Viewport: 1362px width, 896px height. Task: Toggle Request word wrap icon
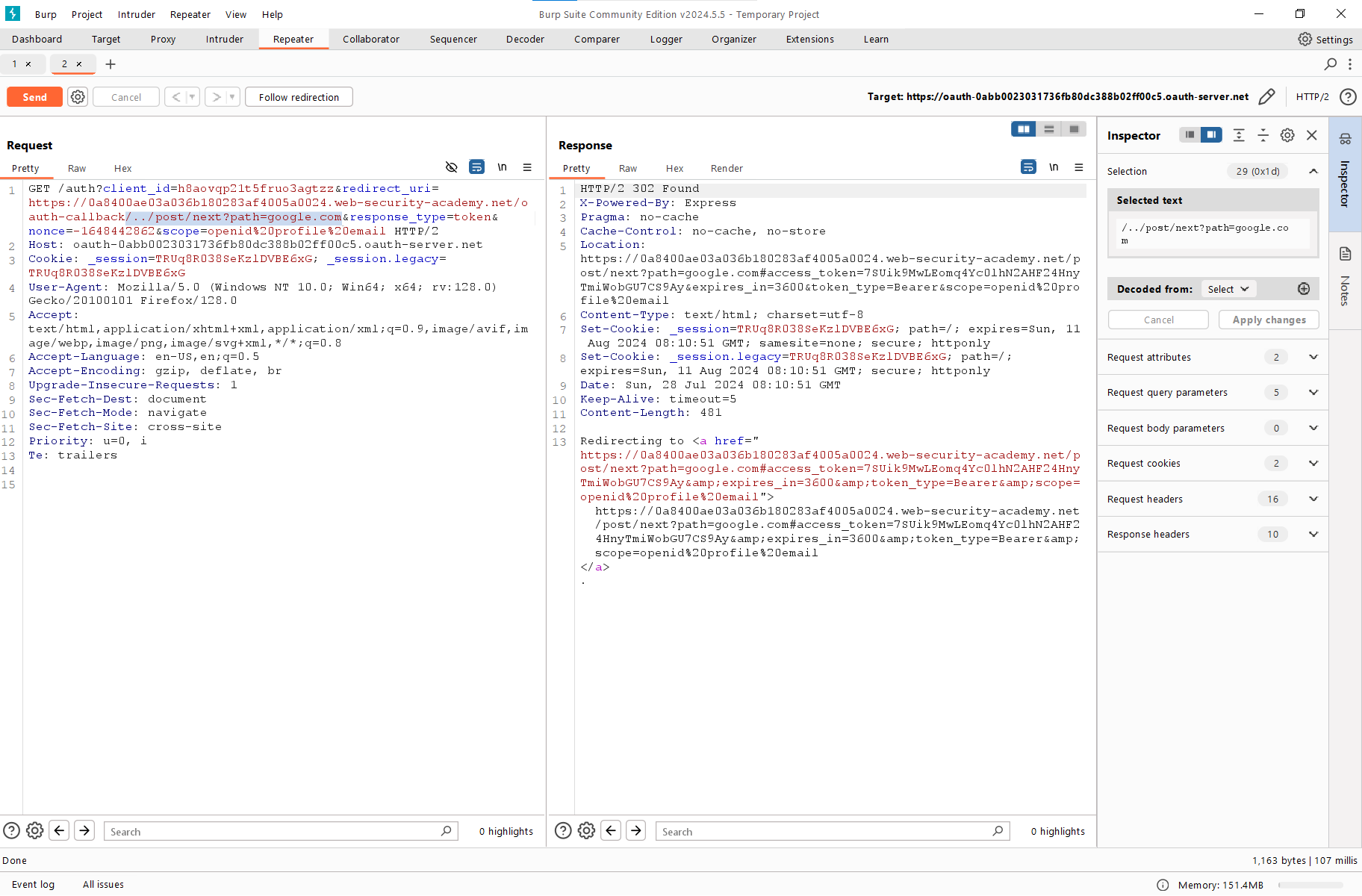476,167
